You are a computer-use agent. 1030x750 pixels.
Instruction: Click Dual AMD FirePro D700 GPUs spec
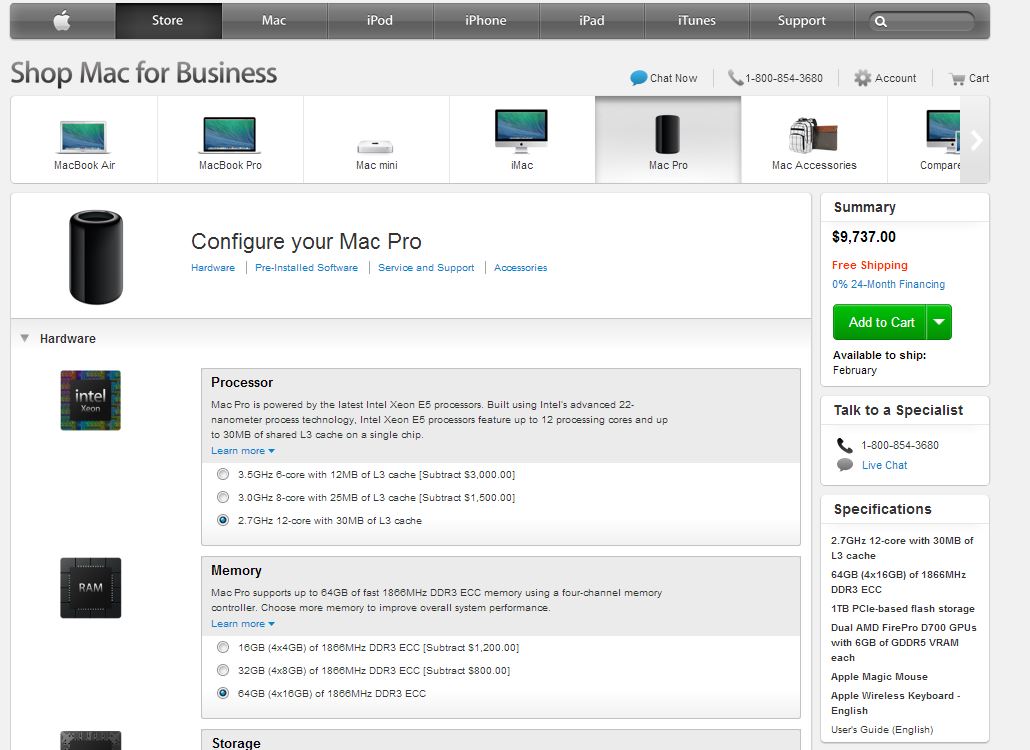[903, 642]
